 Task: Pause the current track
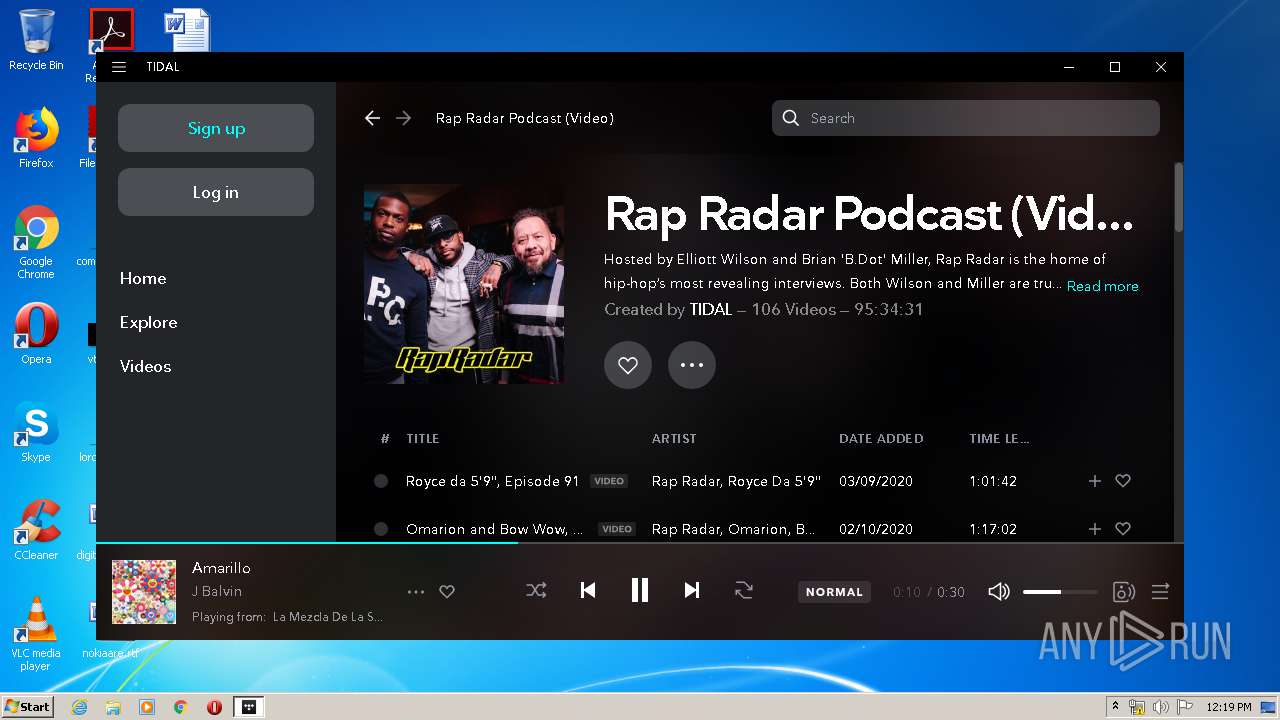(x=640, y=591)
